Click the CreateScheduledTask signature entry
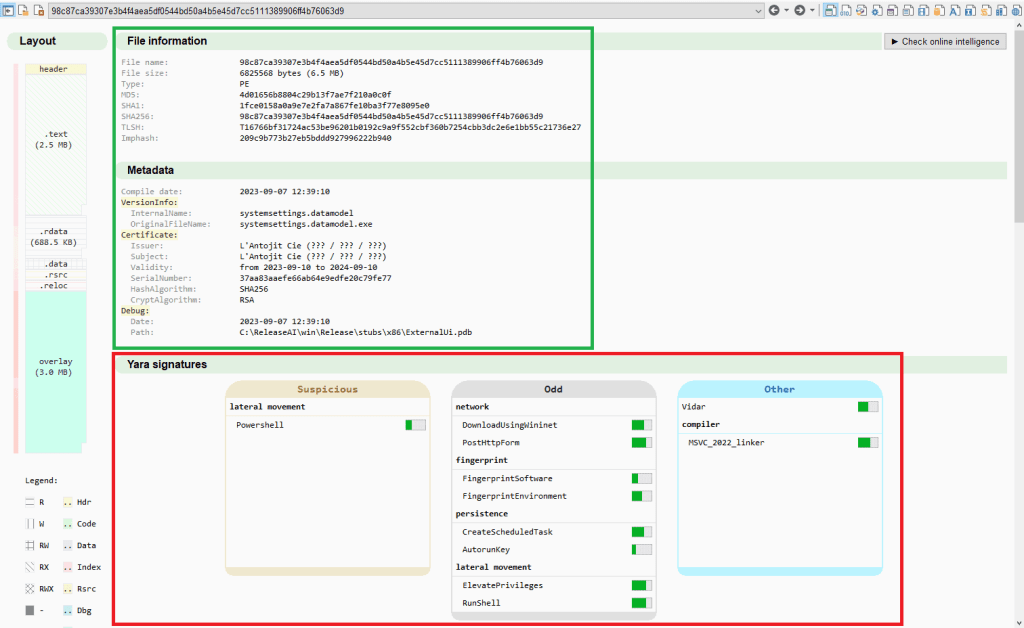This screenshot has width=1024, height=628. coord(507,532)
